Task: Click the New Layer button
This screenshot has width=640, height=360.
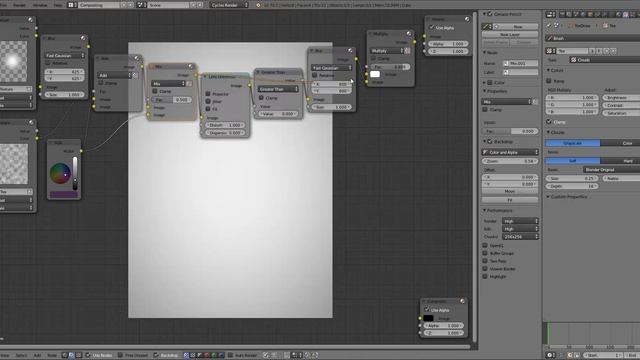Action: 510,35
